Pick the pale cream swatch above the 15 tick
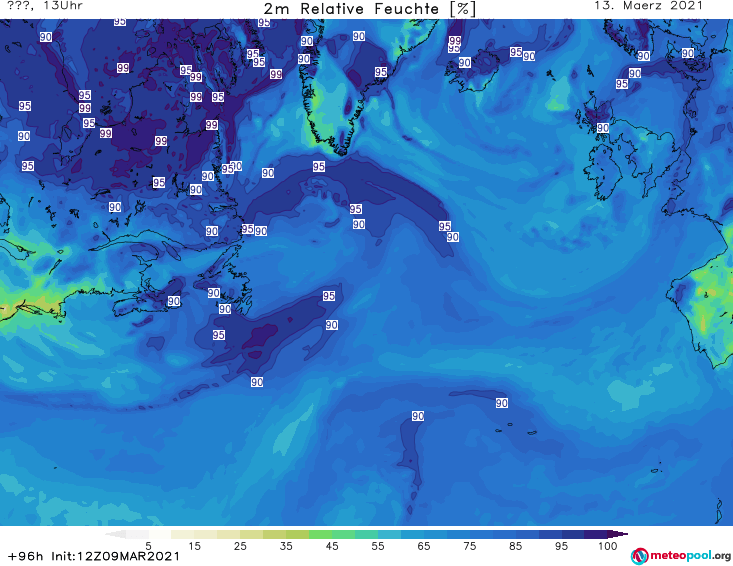 (x=183, y=534)
